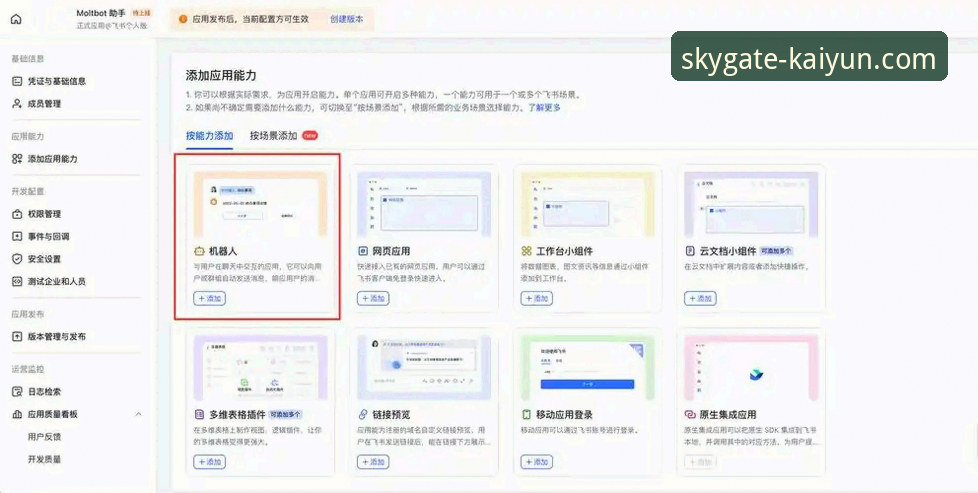Click the 机器人 robot icon

(x=199, y=251)
